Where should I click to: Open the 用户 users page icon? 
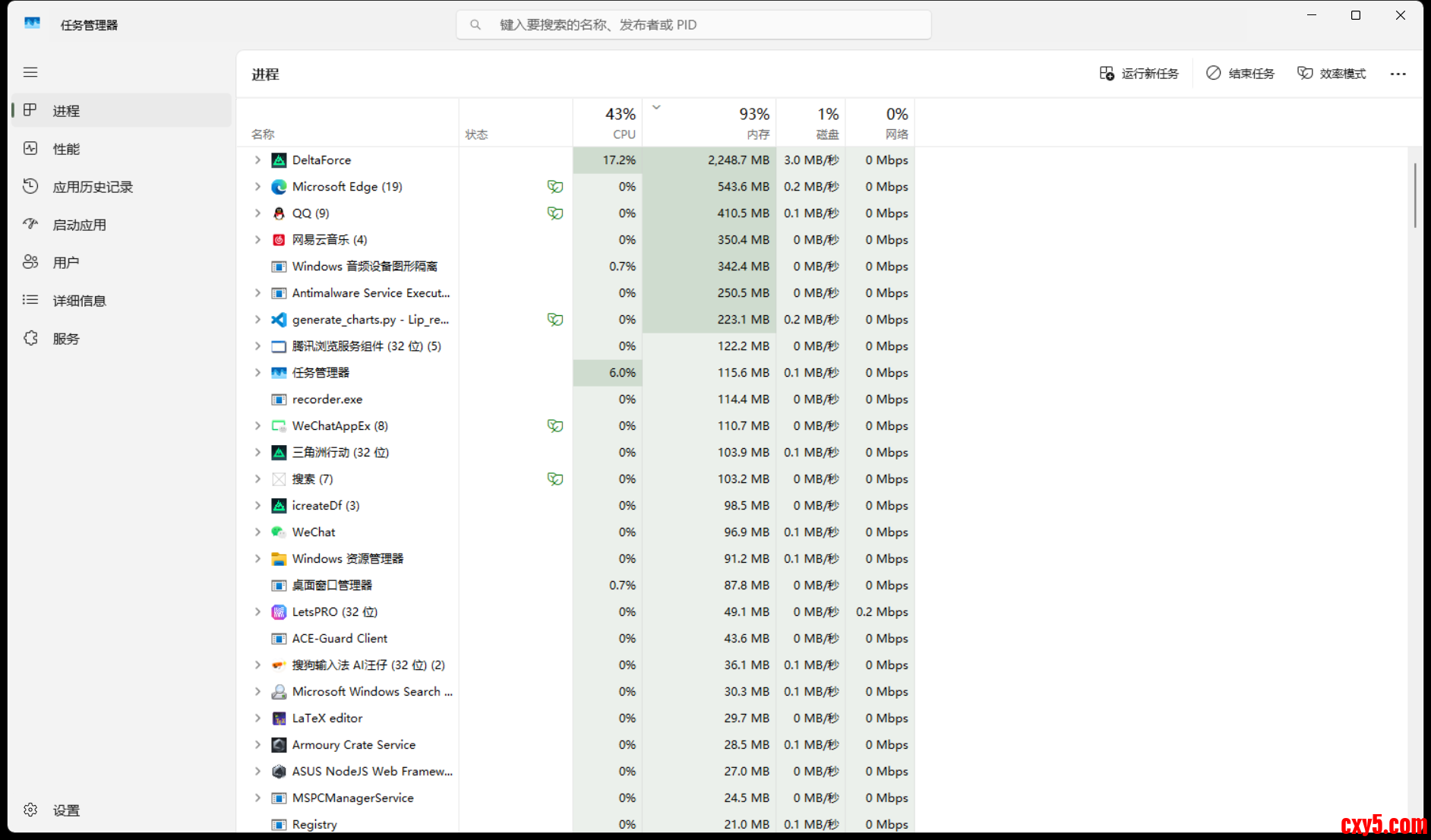(x=30, y=262)
